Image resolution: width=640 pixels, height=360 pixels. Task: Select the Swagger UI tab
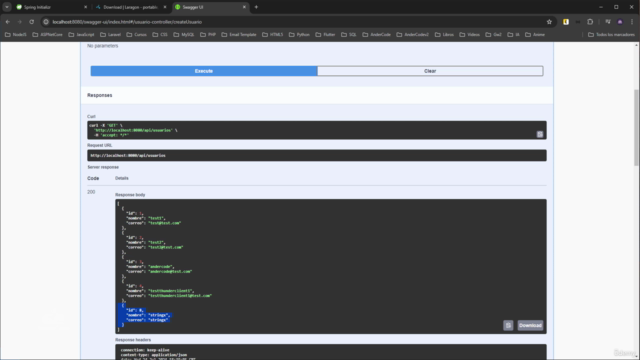(210, 7)
